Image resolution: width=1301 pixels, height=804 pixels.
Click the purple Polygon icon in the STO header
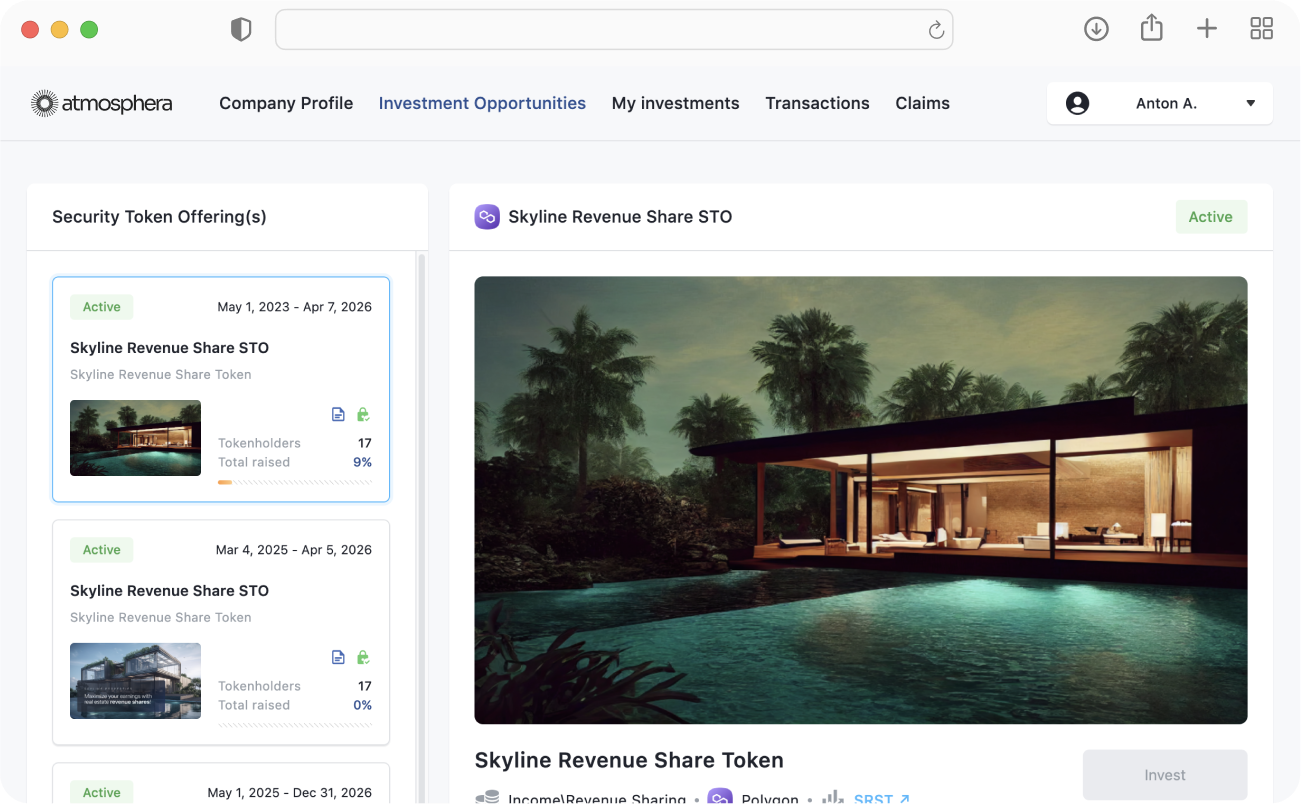487,217
